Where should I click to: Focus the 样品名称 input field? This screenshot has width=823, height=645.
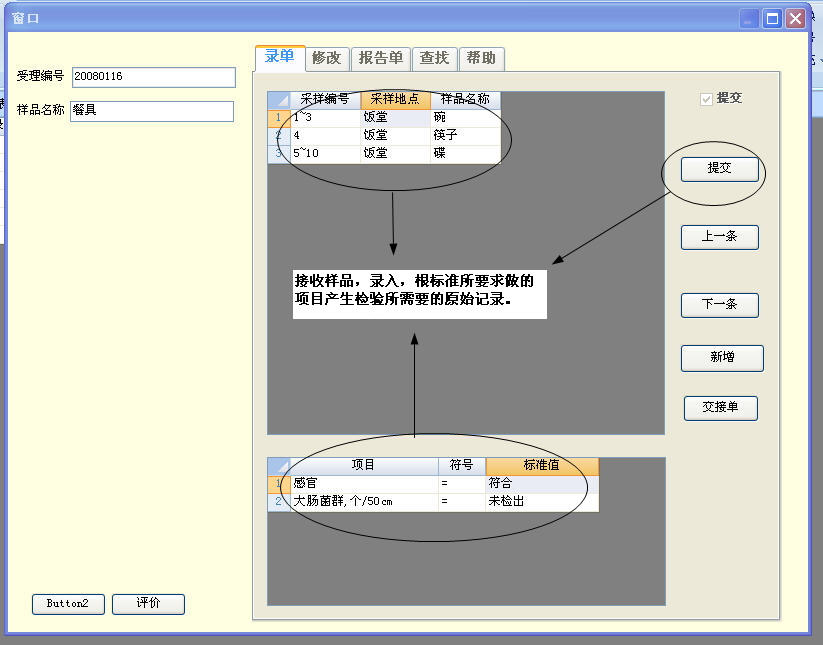pos(151,111)
